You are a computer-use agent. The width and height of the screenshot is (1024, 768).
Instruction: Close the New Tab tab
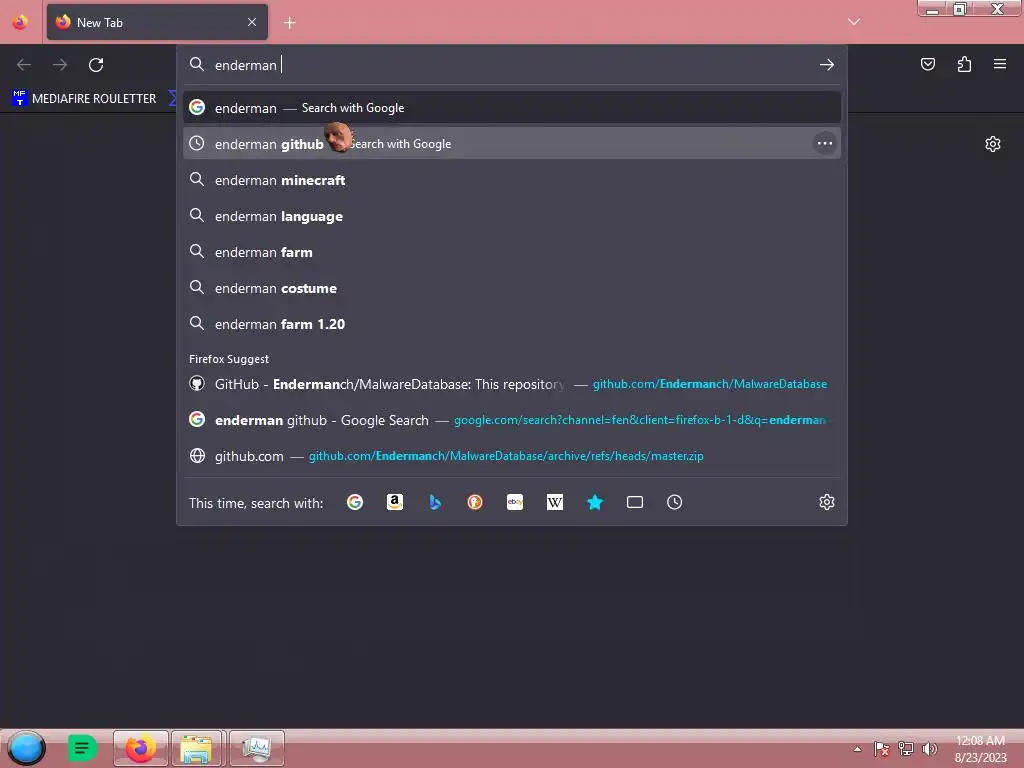252,22
